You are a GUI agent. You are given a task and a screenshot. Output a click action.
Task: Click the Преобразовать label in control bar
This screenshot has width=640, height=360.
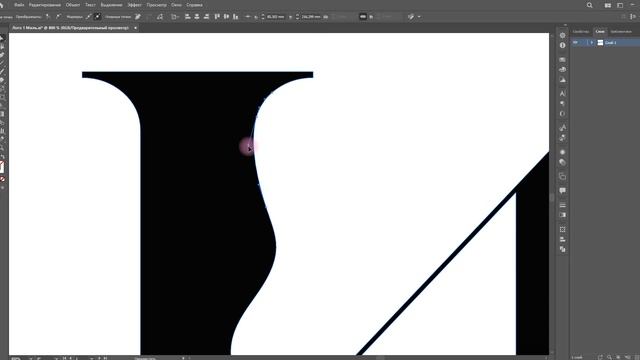pos(29,17)
